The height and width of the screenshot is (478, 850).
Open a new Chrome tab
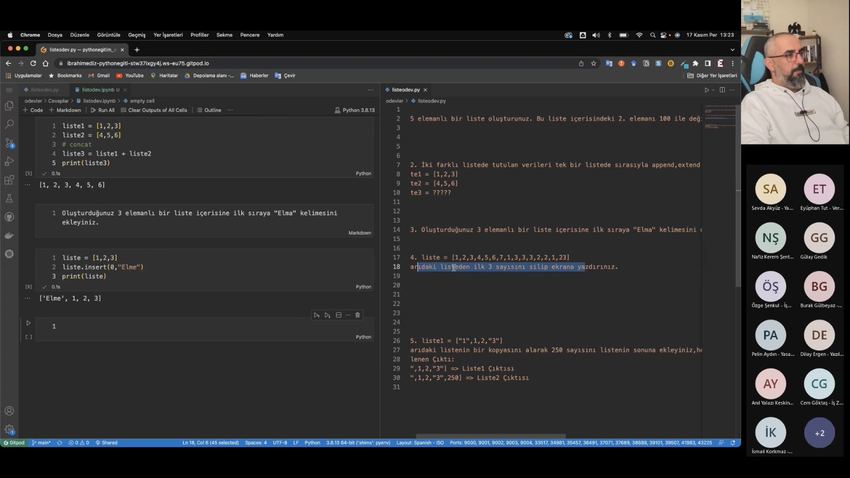pos(137,50)
